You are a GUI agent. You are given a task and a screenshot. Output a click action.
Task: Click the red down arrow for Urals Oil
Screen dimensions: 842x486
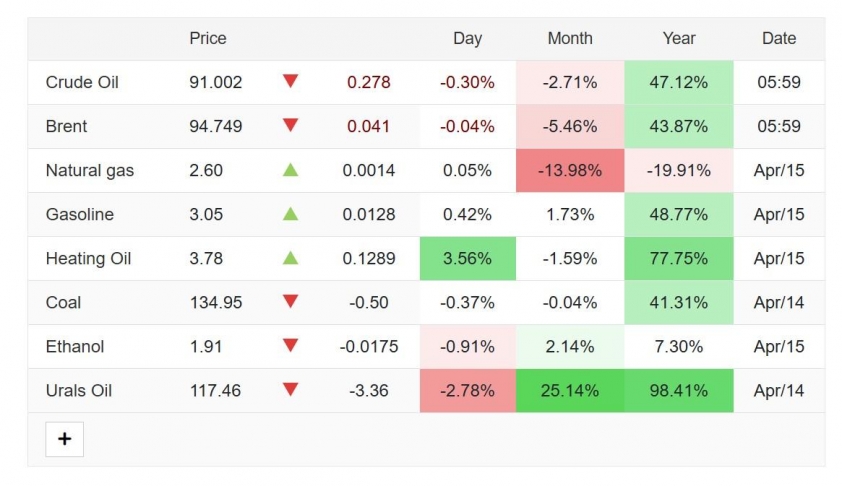[290, 390]
